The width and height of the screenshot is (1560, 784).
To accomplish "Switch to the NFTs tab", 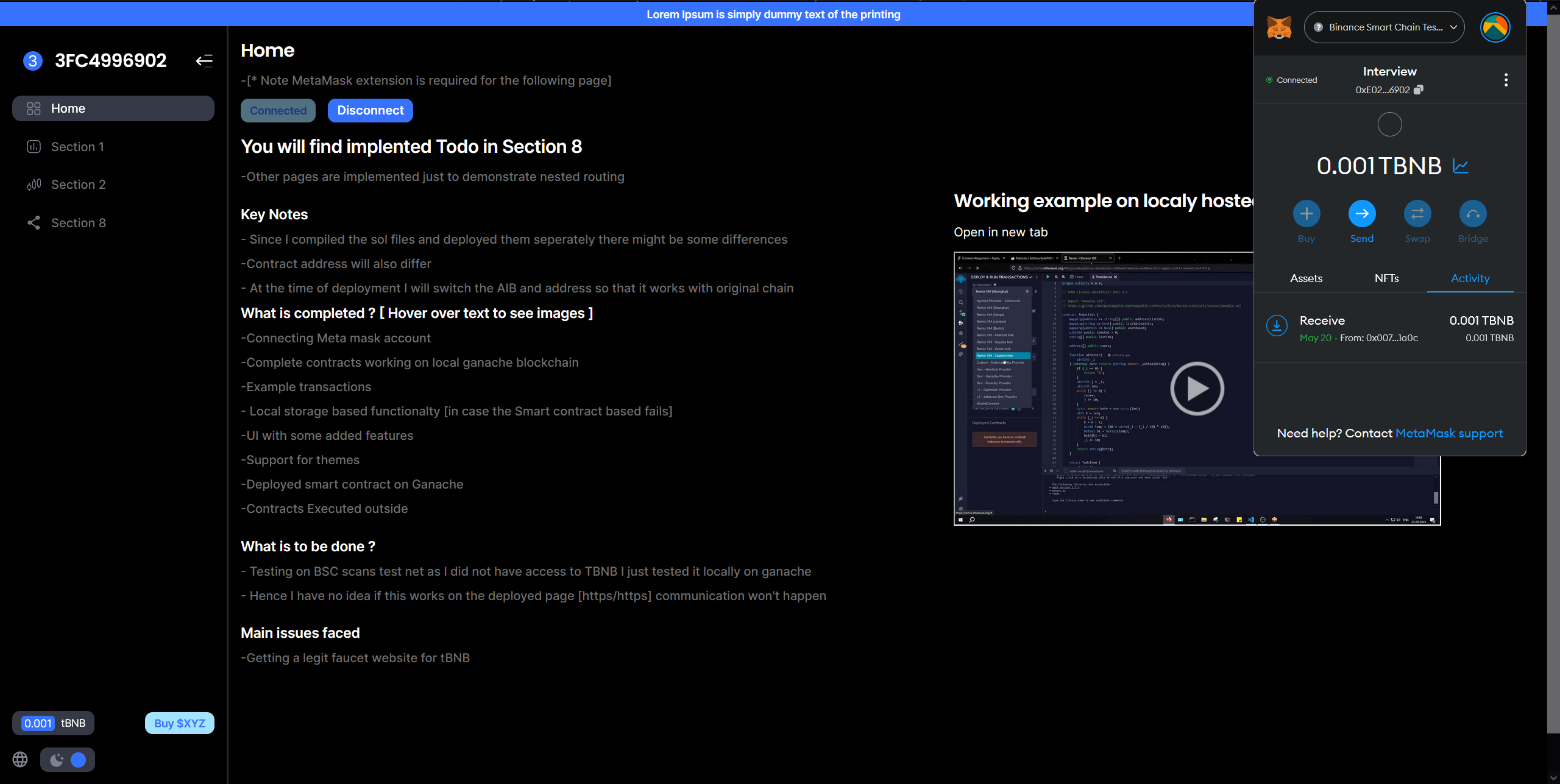I will click(x=1386, y=278).
